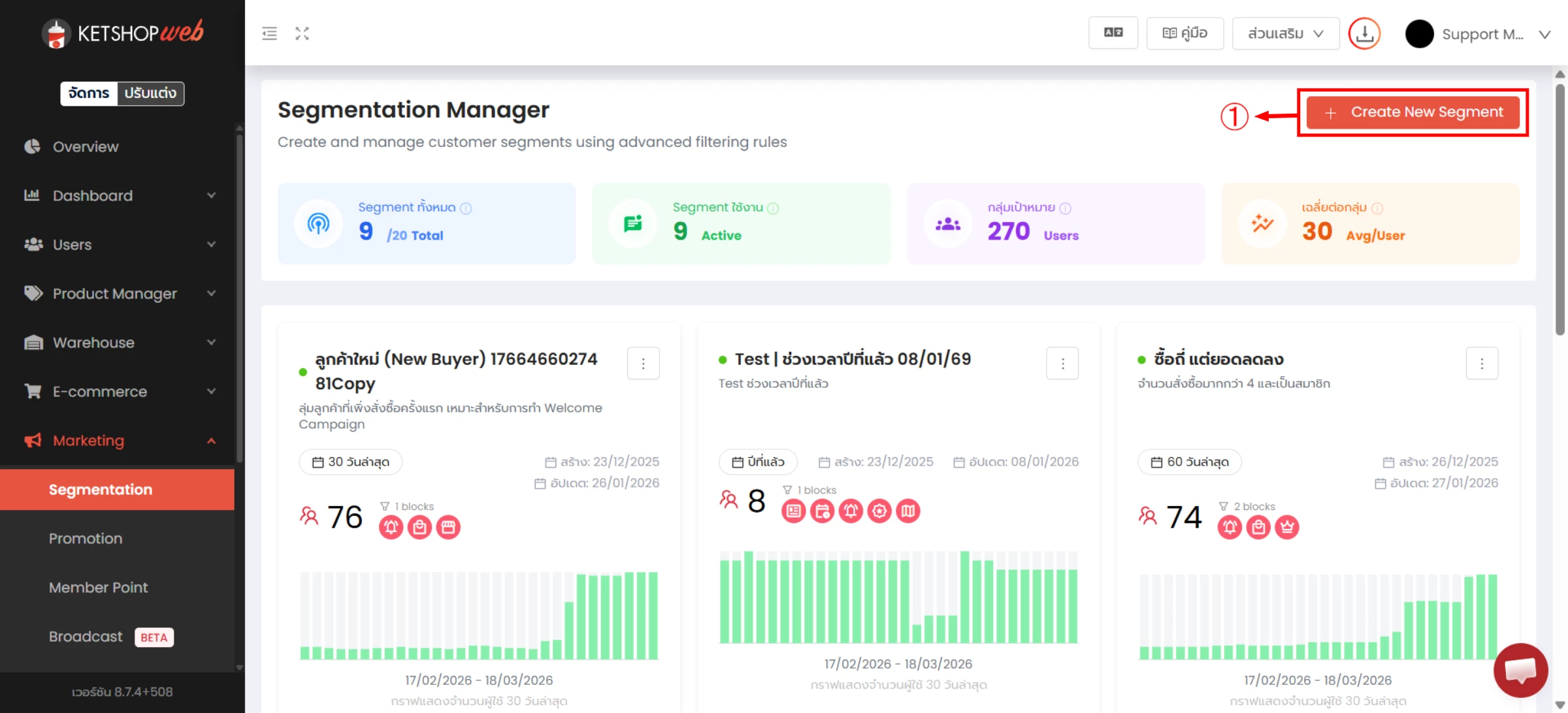The image size is (1568, 713).
Task: Open three-dot menu on New Buyer segment
Action: coord(643,364)
